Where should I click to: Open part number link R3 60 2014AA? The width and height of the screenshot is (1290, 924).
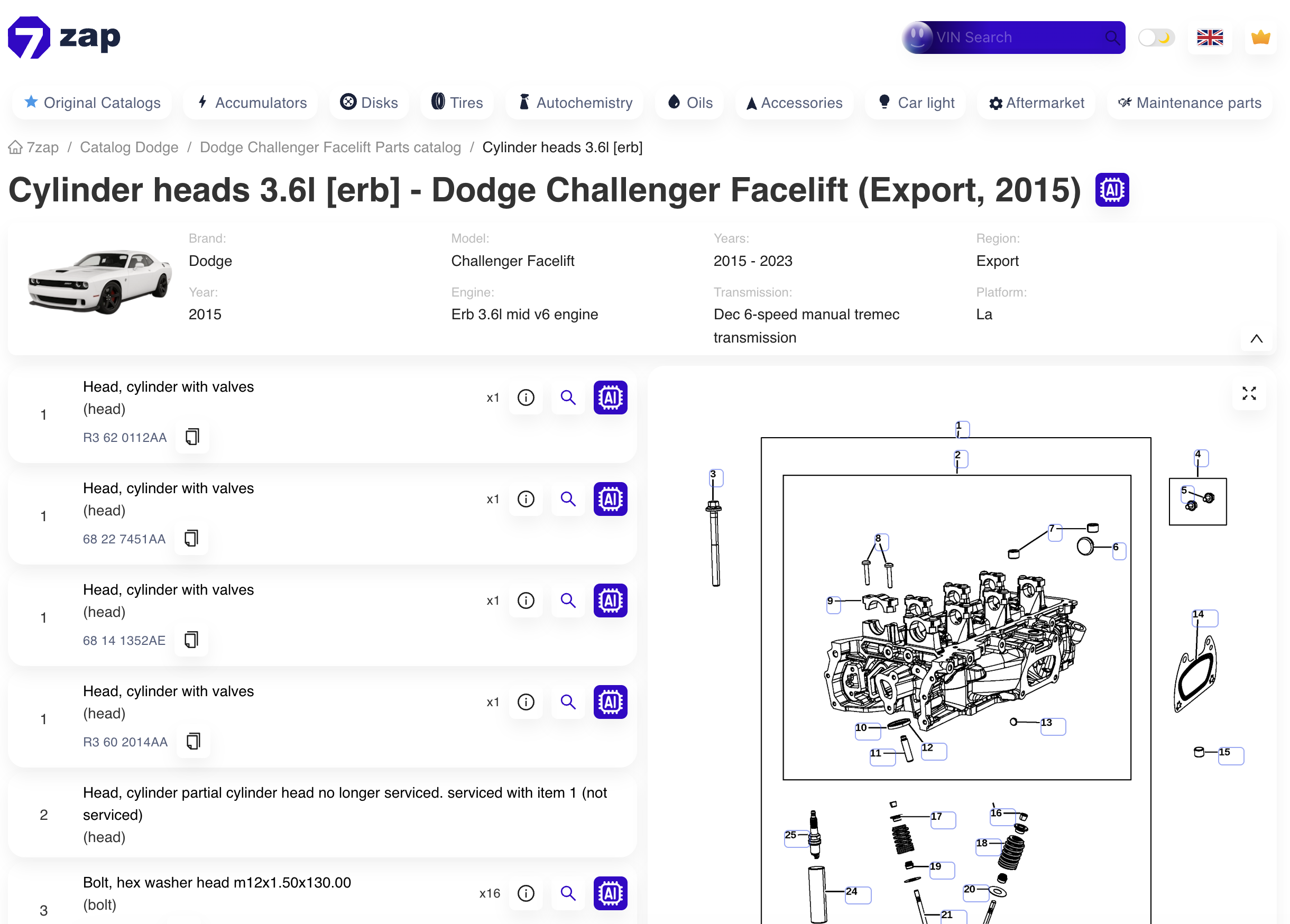point(125,742)
